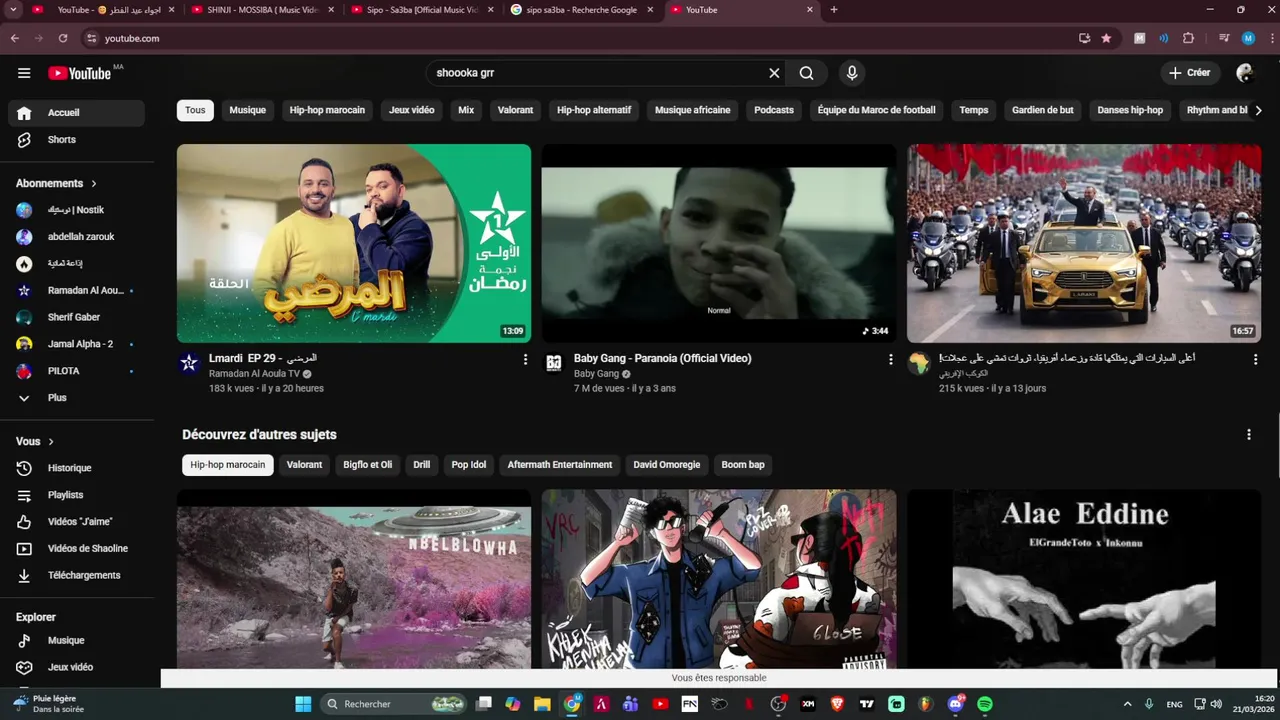The height and width of the screenshot is (720, 1280).
Task: Open options menu for Baby Gang Paranoia
Action: pos(890,359)
